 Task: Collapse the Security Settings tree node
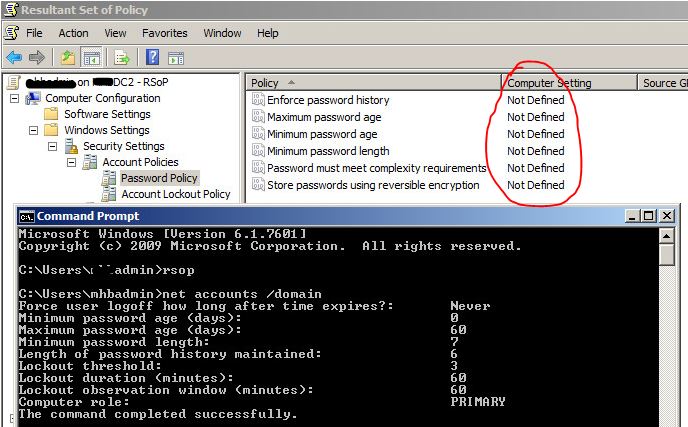pyautogui.click(x=52, y=146)
